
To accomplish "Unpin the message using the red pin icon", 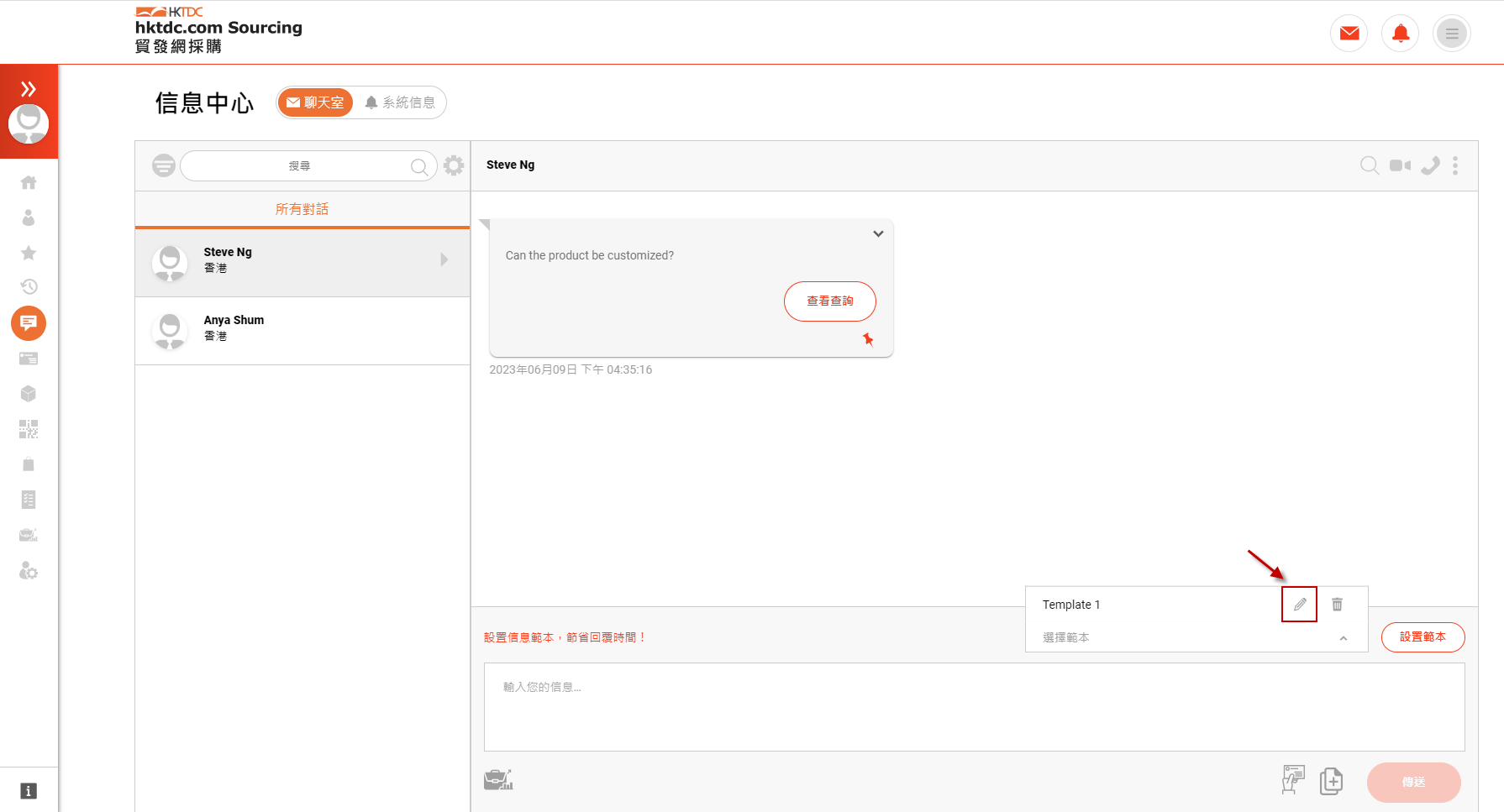I will pyautogui.click(x=868, y=339).
